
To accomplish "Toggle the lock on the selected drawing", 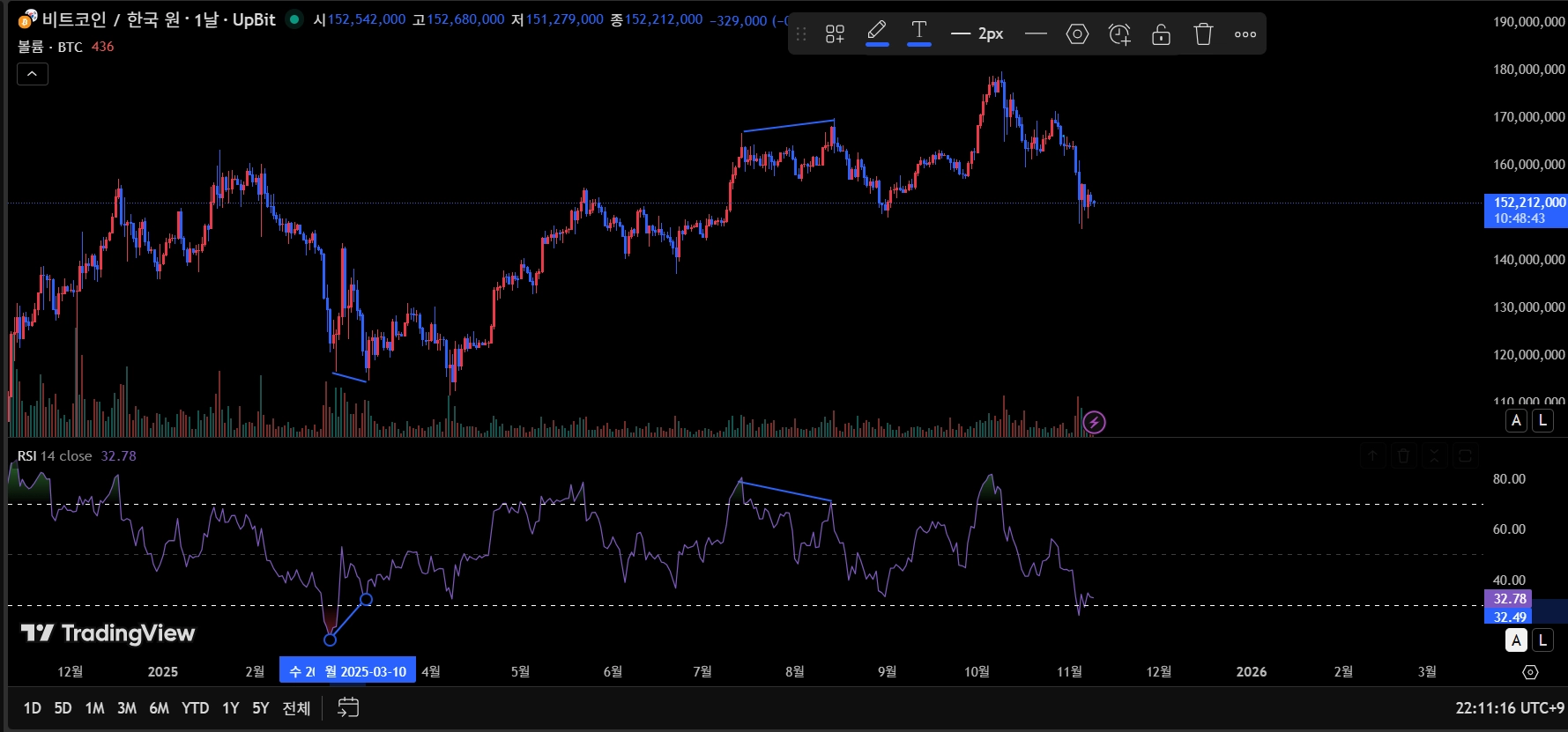I will (x=1162, y=34).
